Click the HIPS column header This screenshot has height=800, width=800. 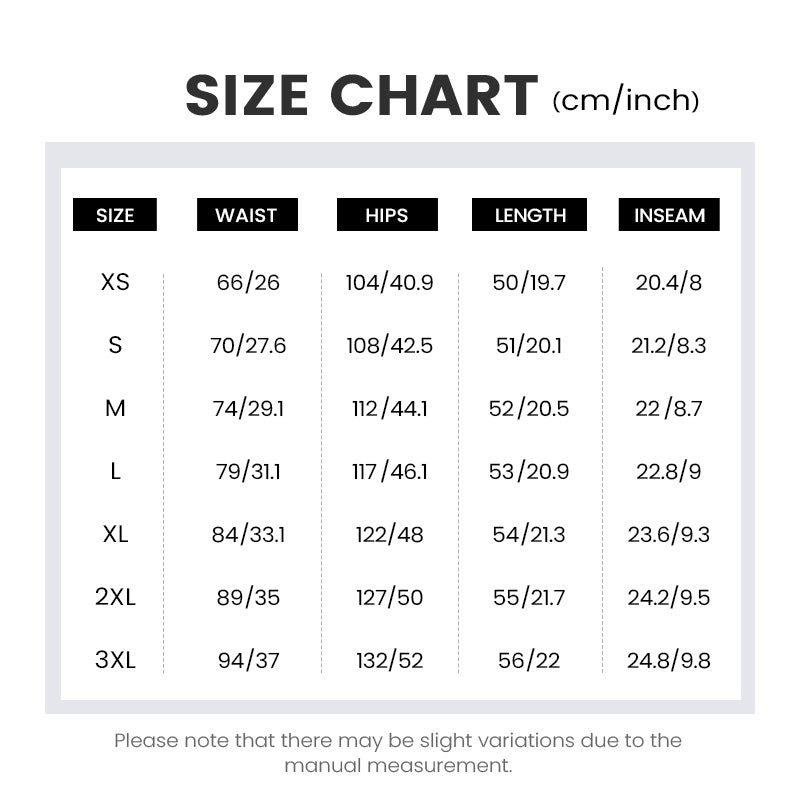click(x=386, y=215)
